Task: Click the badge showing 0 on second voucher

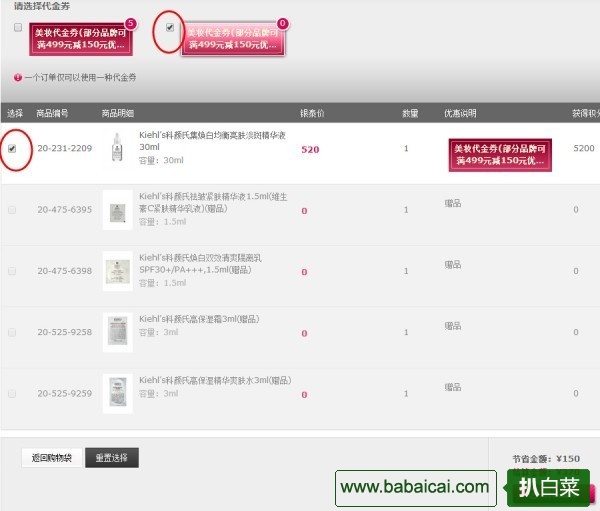Action: 282,22
